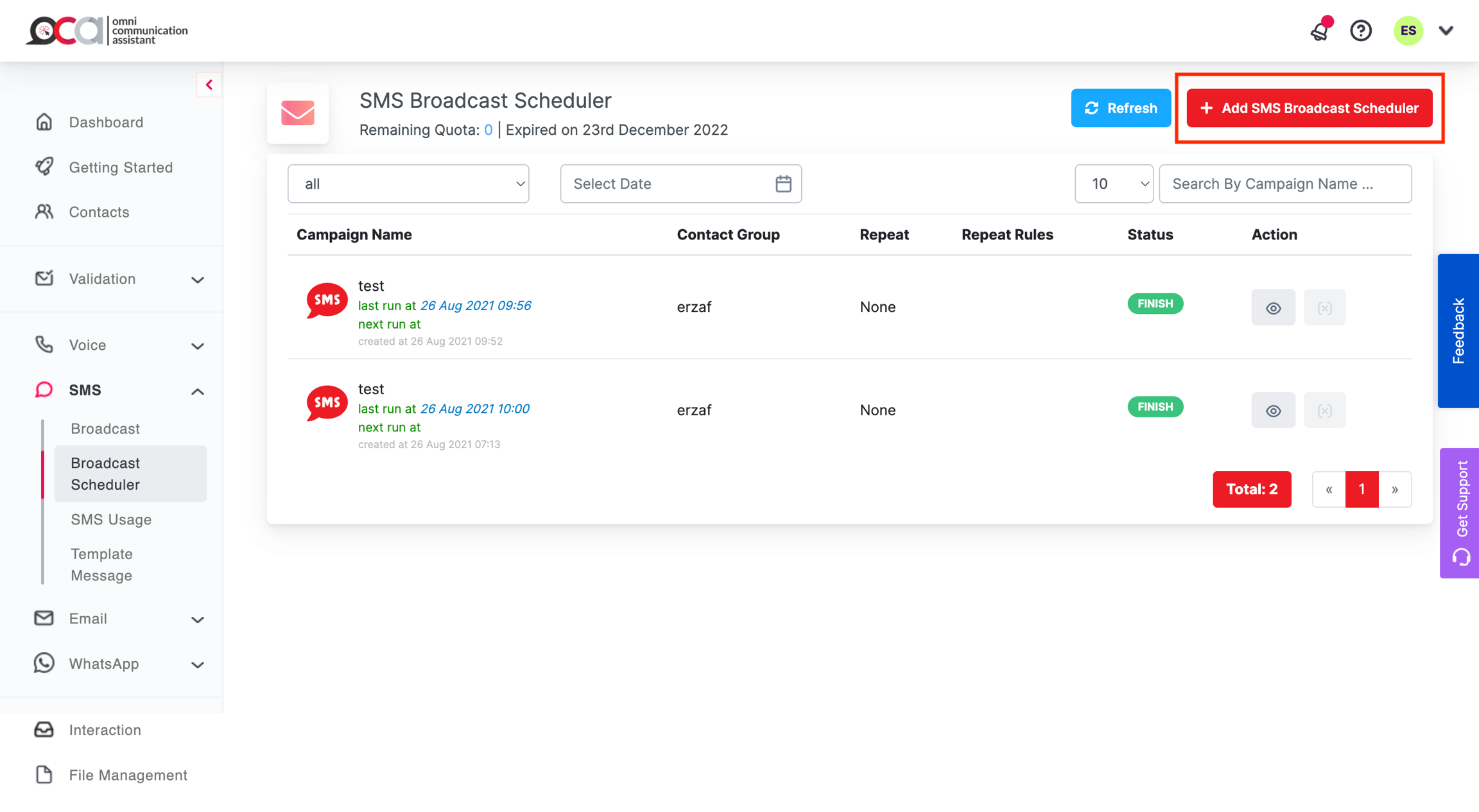
Task: Click the cancel icon on first campaign
Action: [1324, 307]
